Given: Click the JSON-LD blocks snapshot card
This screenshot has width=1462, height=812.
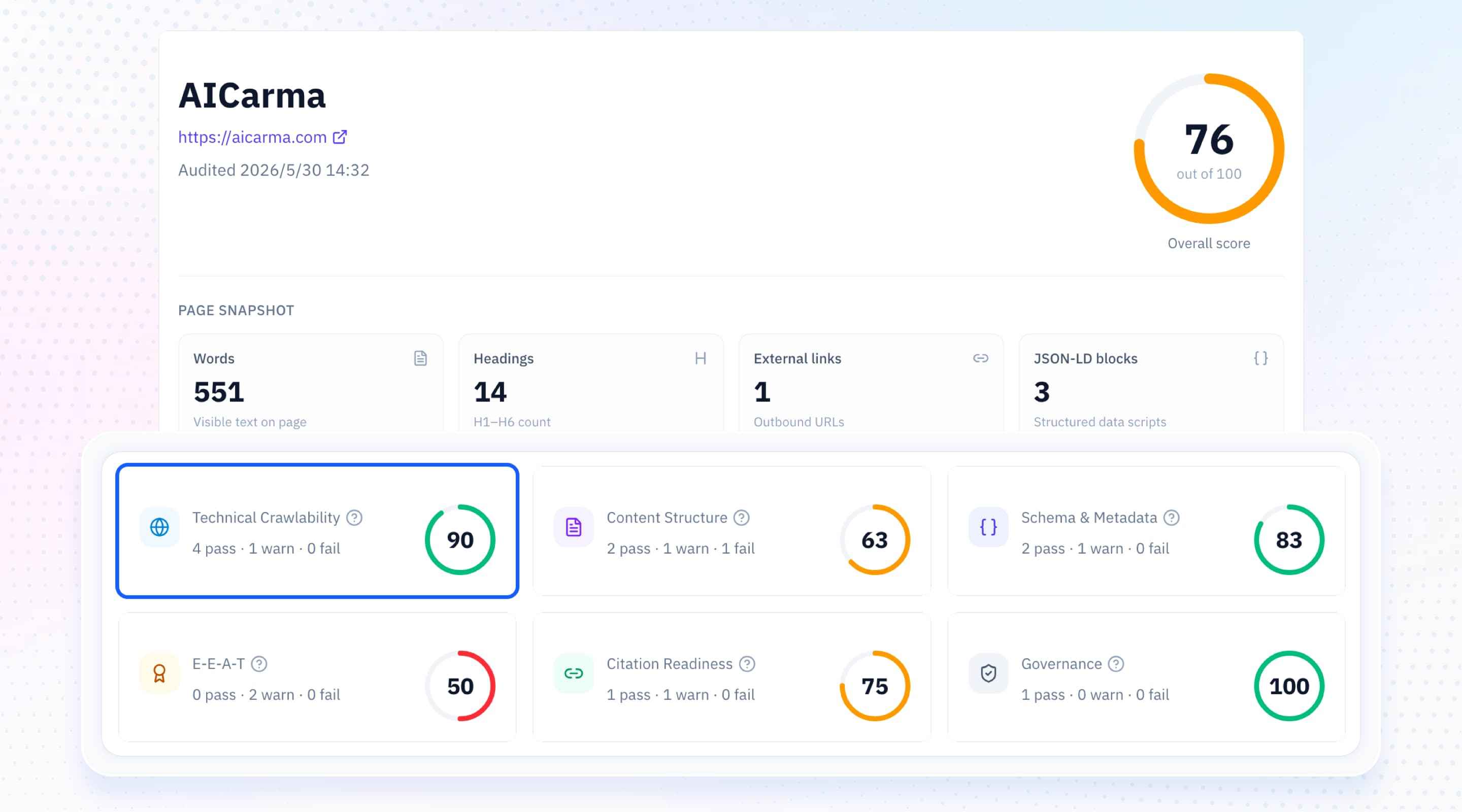Looking at the screenshot, I should point(1151,384).
